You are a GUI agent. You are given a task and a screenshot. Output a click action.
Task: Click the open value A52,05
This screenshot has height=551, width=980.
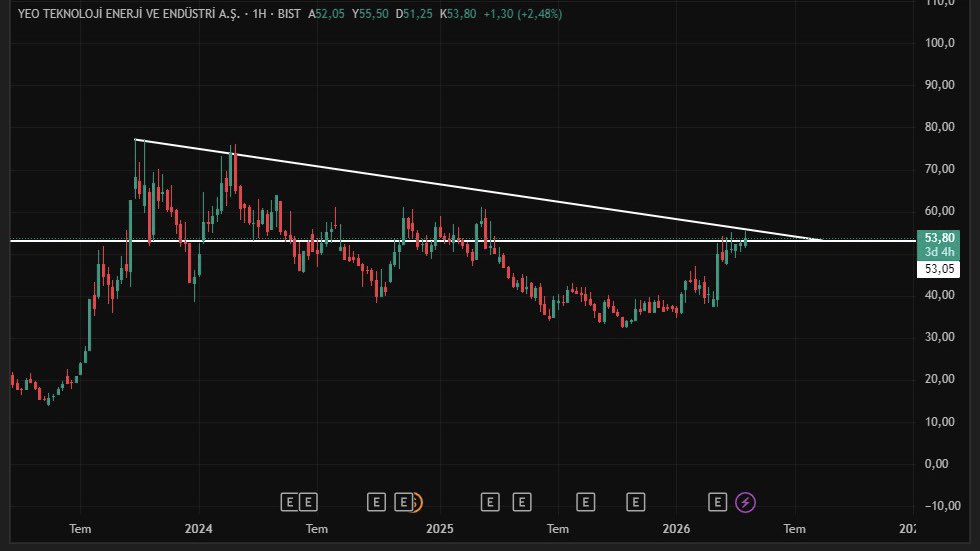(x=326, y=14)
